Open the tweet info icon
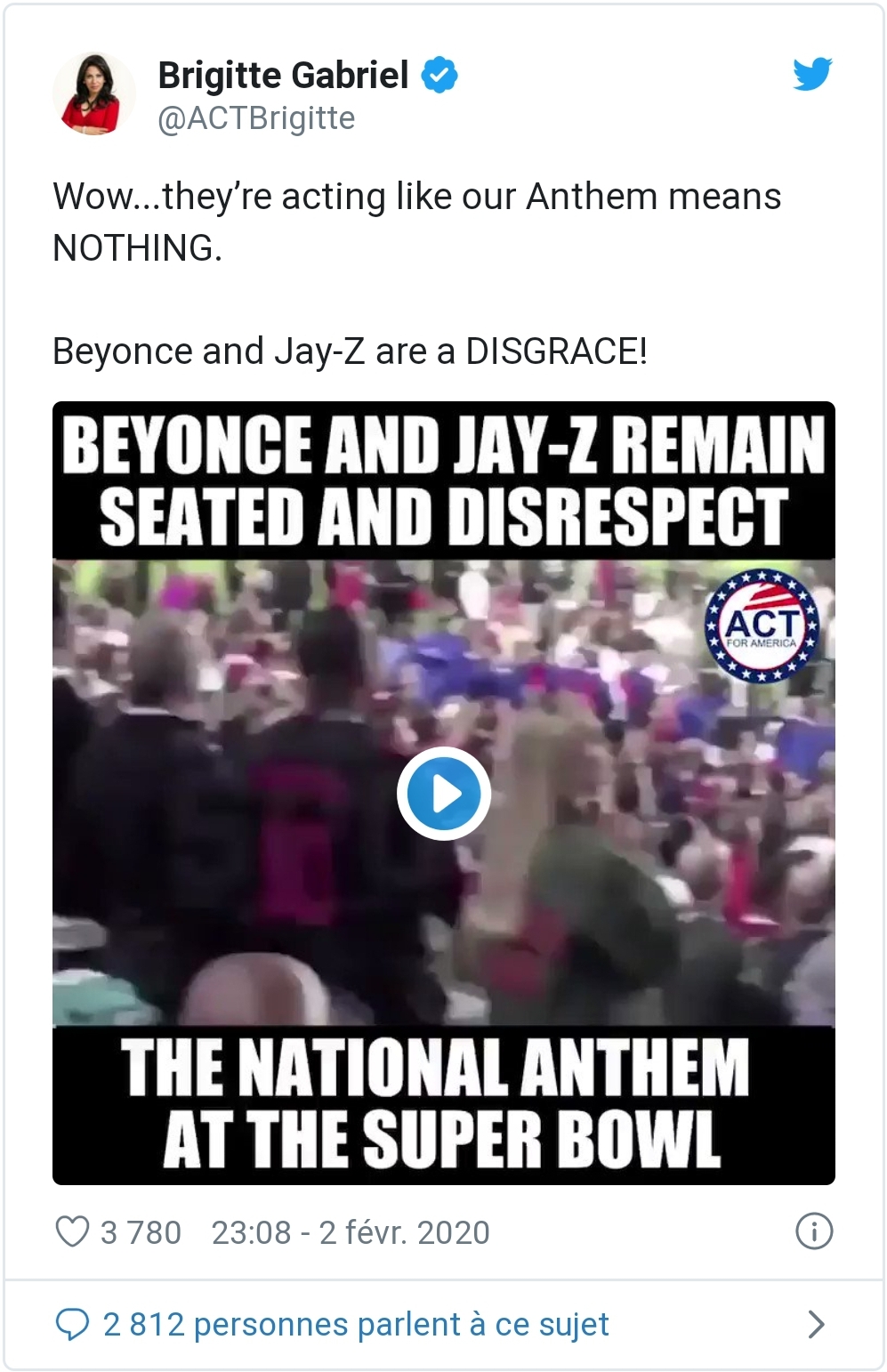This screenshot has height=1372, width=887. tap(814, 1232)
